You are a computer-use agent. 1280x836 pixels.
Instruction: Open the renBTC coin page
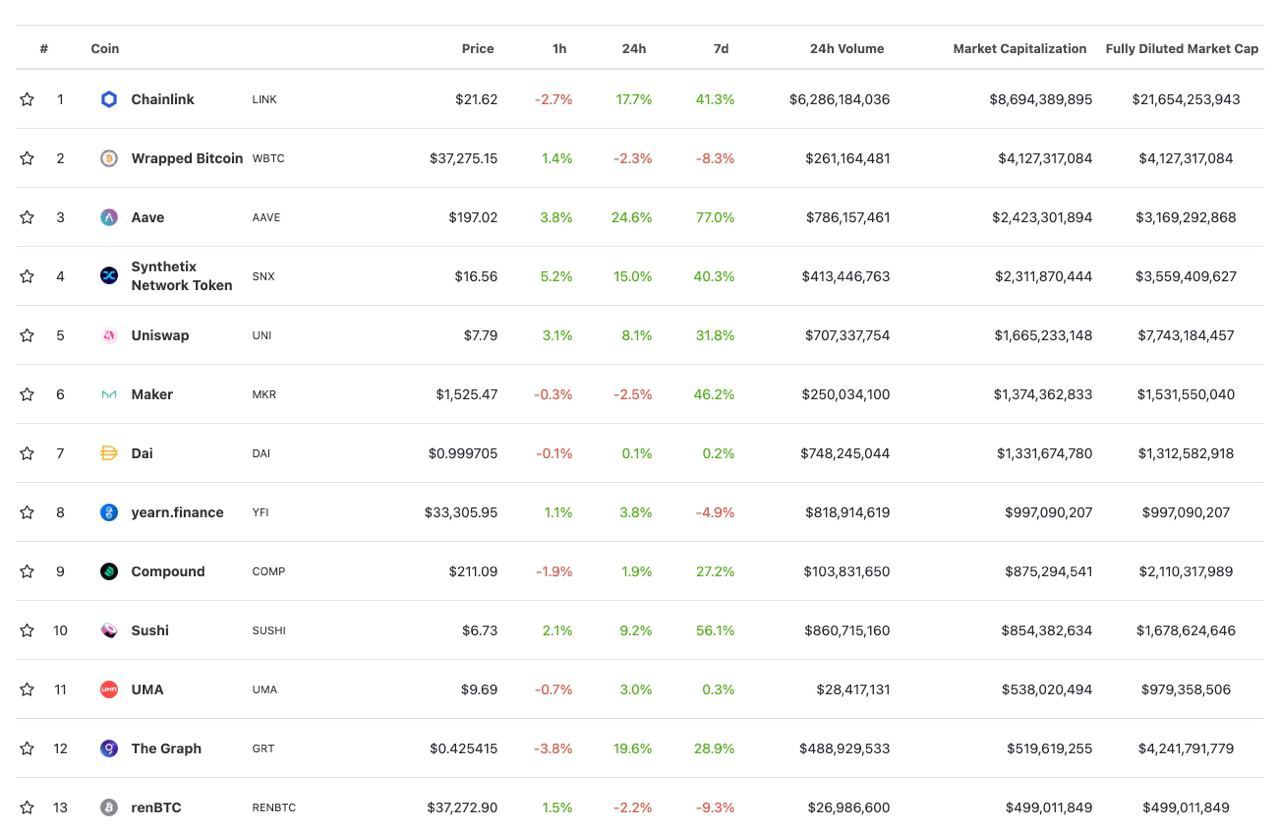[x=156, y=807]
